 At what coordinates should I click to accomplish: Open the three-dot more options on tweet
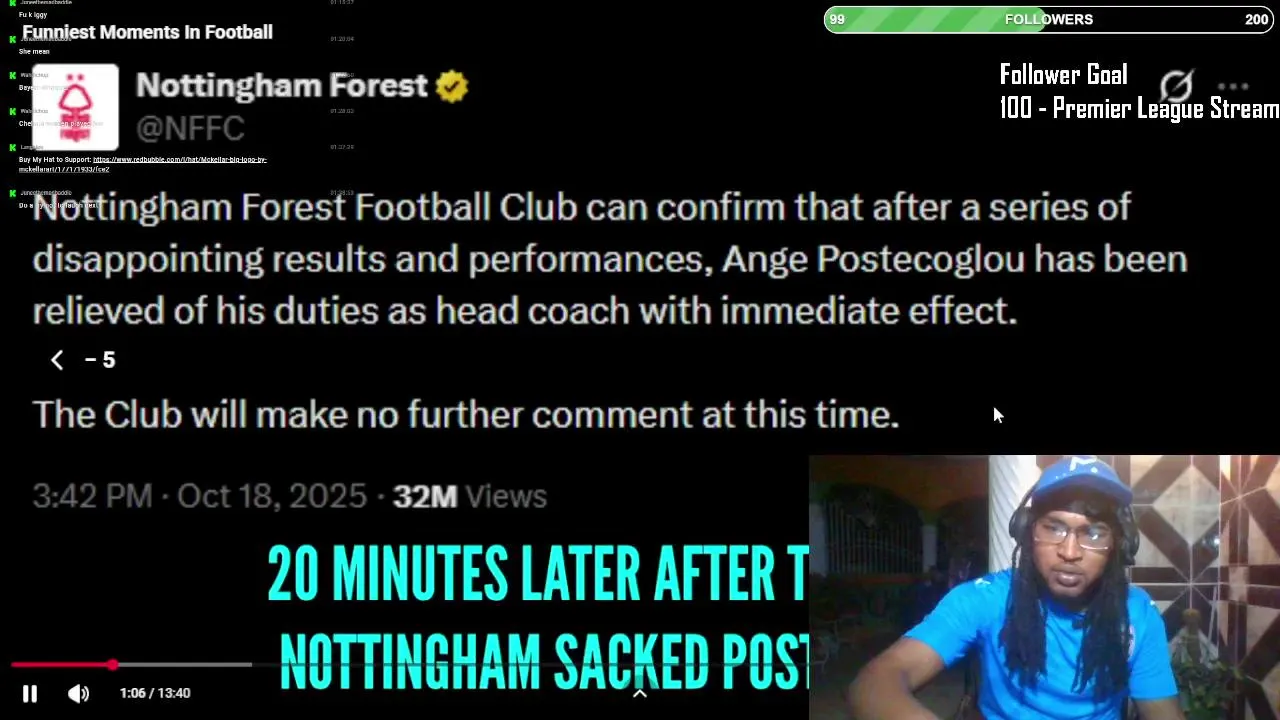1234,87
